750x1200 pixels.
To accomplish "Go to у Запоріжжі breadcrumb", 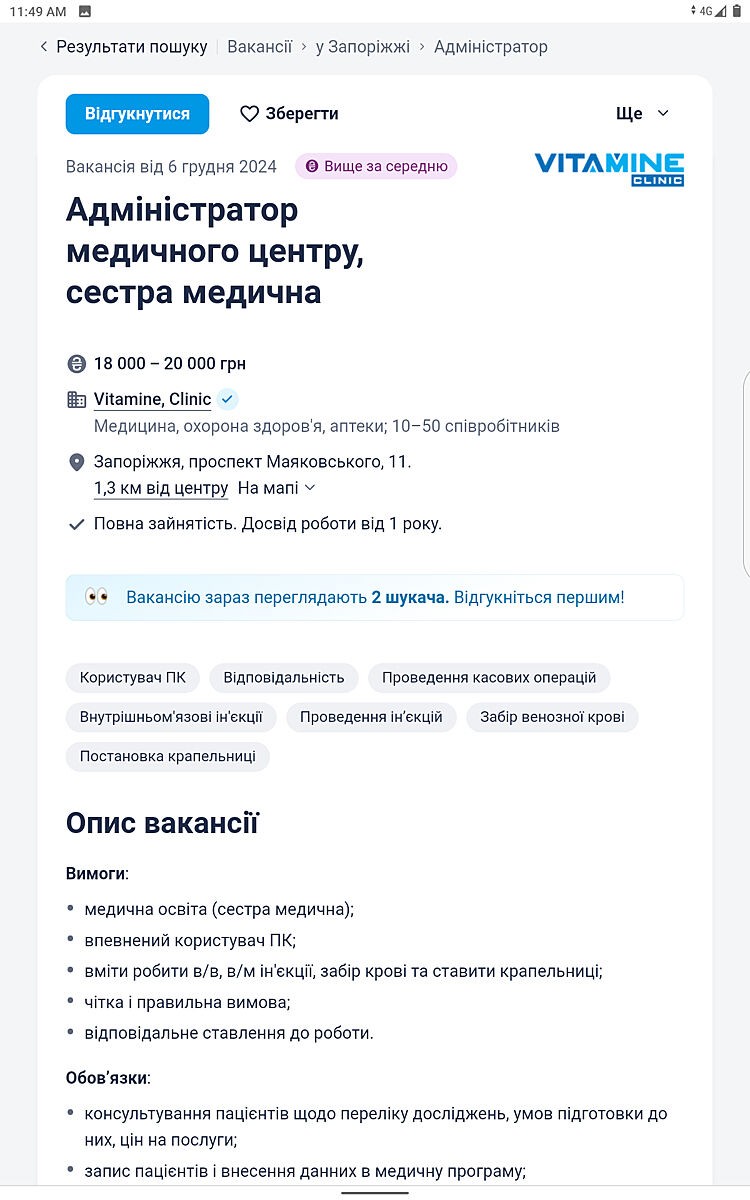I will coord(362,47).
